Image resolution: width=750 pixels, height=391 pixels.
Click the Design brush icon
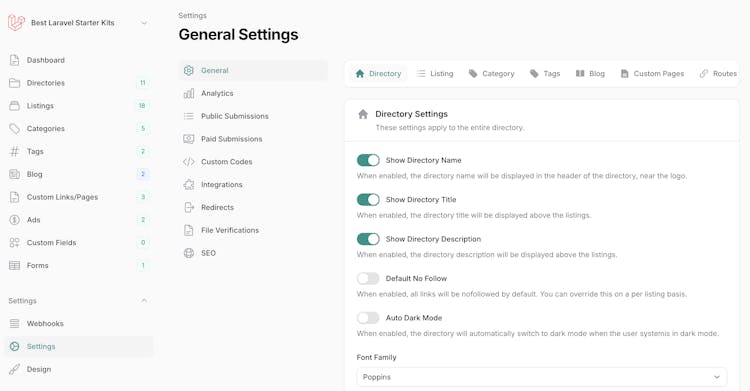coord(15,369)
